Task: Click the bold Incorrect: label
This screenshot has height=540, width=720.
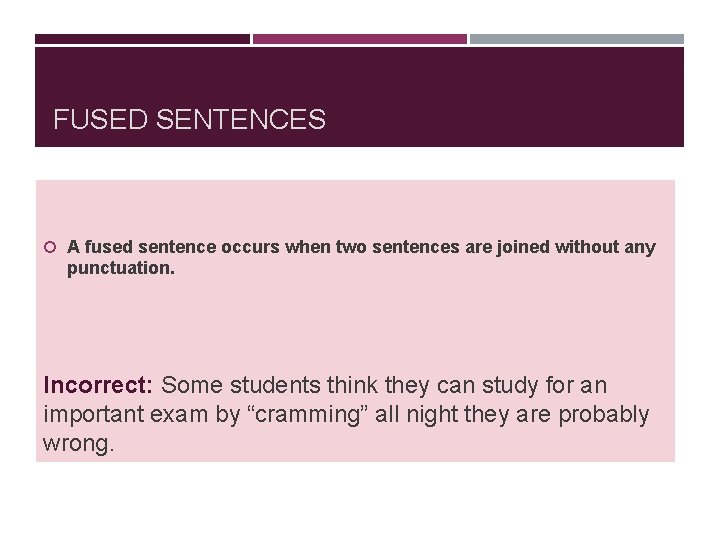Action: coord(98,385)
